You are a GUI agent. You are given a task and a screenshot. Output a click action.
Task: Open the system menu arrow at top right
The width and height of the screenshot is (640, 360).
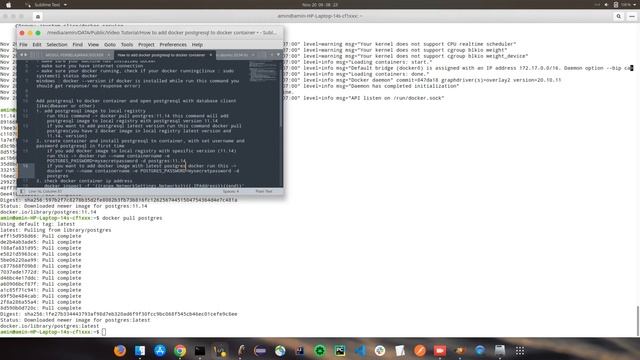pos(635,4)
